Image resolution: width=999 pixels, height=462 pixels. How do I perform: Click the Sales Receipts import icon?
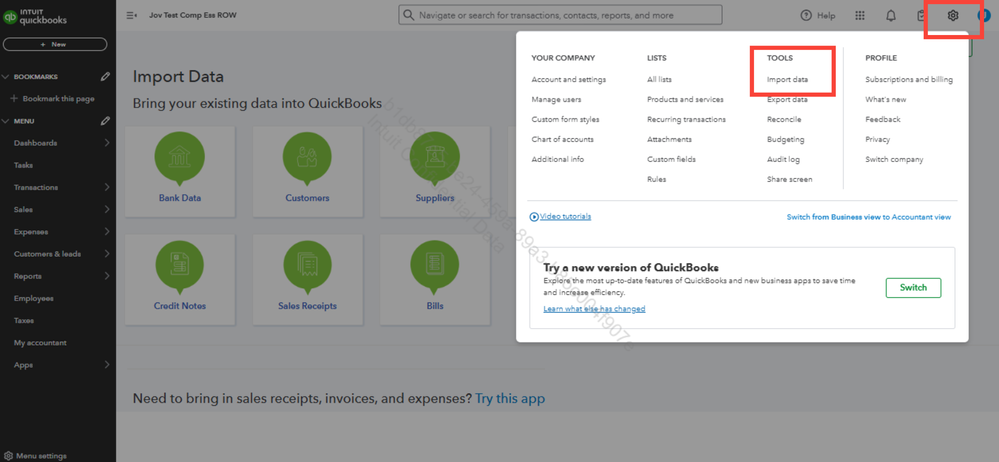[307, 268]
